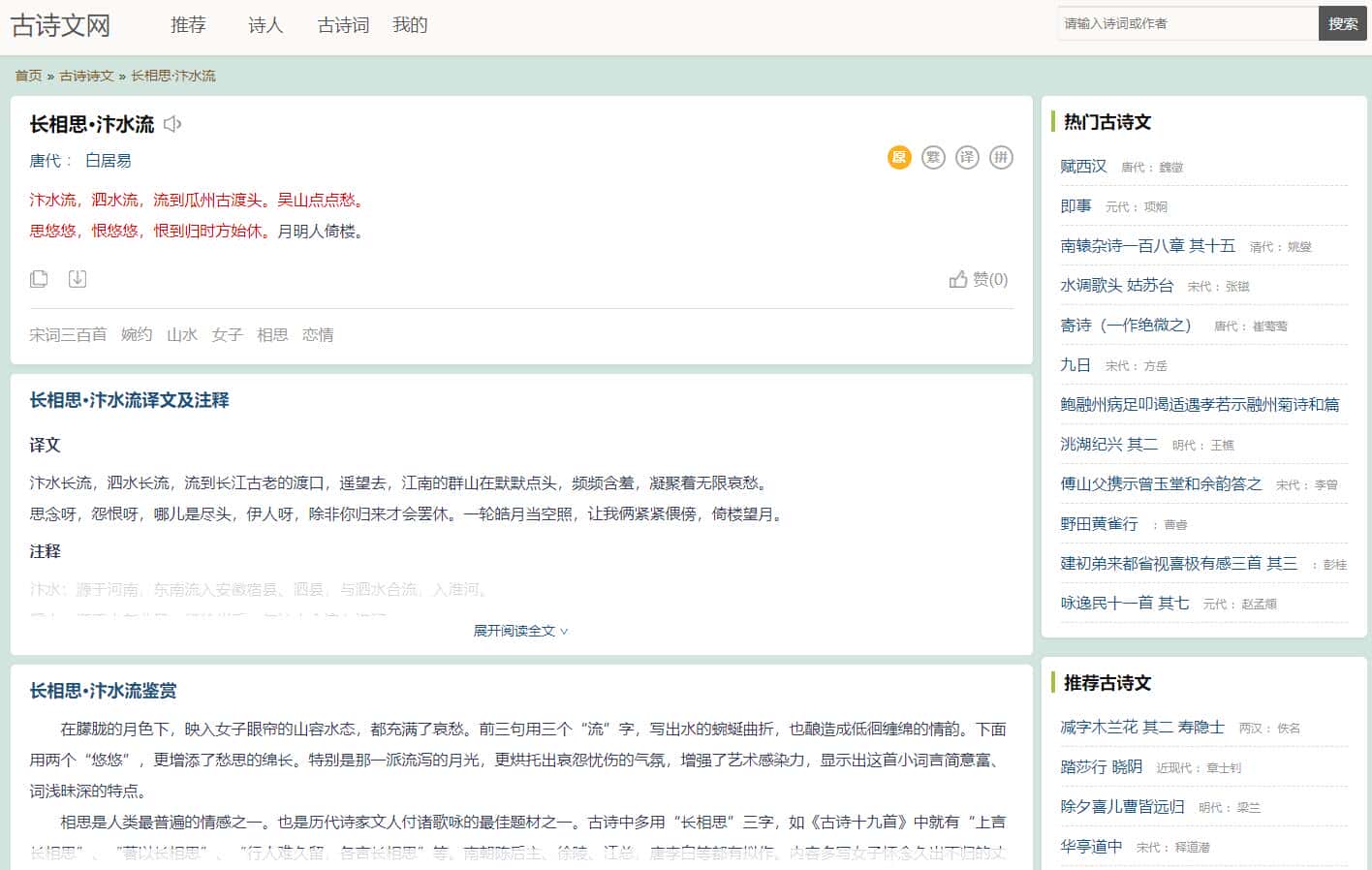
Task: Click the copy poem icon
Action: 39,279
